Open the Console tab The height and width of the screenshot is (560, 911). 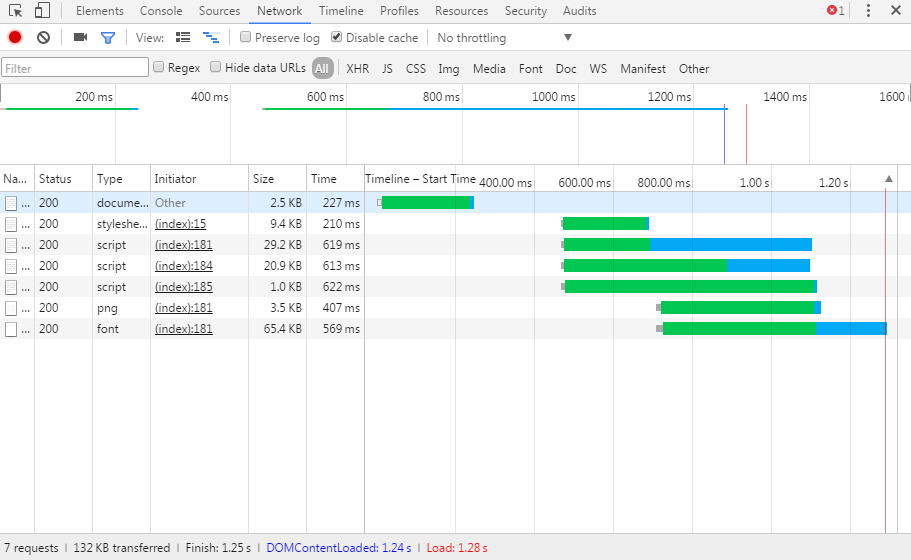[x=161, y=10]
